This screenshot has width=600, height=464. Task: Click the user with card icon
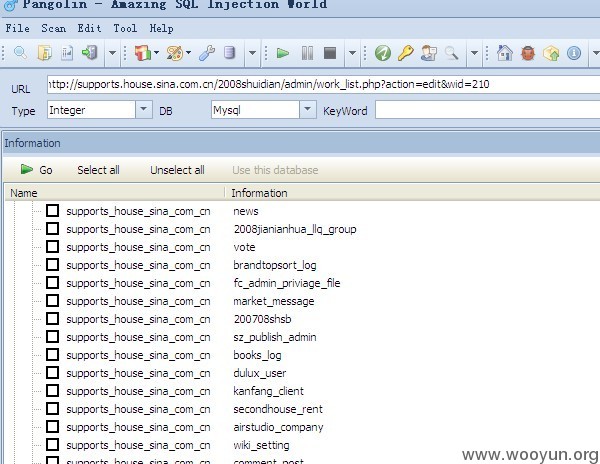click(429, 53)
